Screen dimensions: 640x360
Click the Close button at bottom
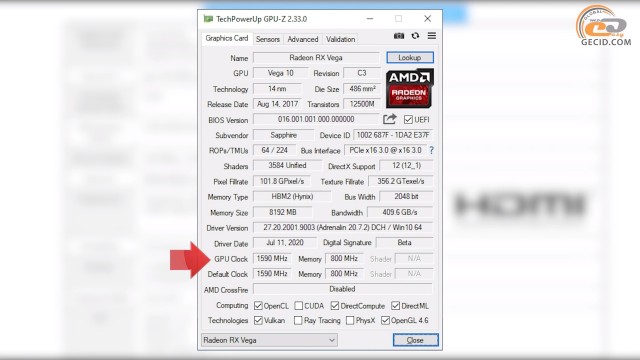click(x=416, y=340)
